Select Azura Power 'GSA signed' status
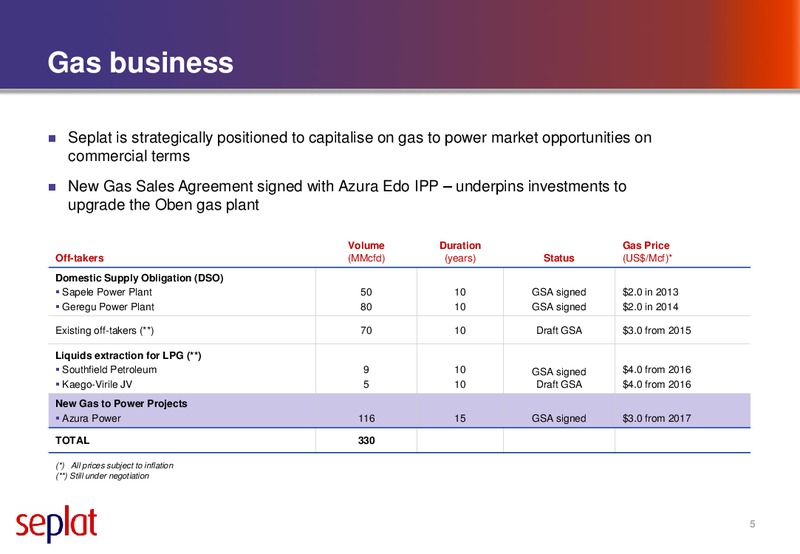This screenshot has width=800, height=554. click(x=559, y=418)
